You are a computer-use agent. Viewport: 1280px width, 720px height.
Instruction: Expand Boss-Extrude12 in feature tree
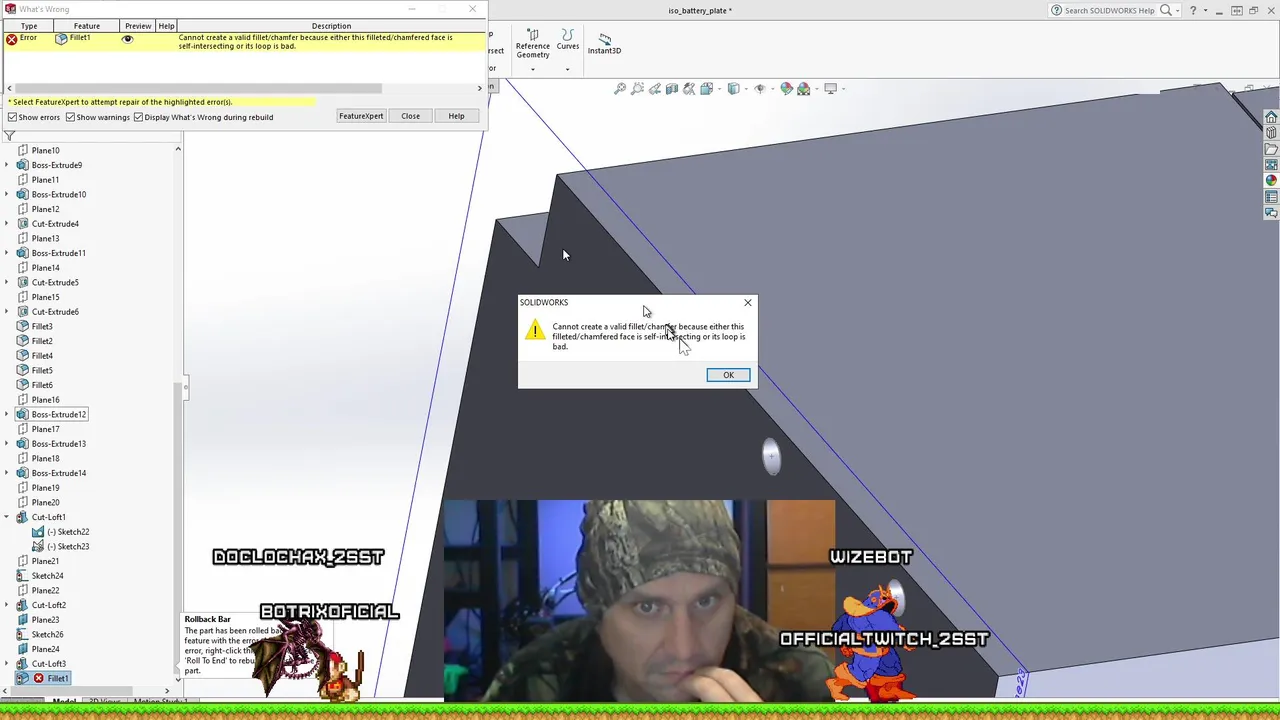pyautogui.click(x=7, y=414)
